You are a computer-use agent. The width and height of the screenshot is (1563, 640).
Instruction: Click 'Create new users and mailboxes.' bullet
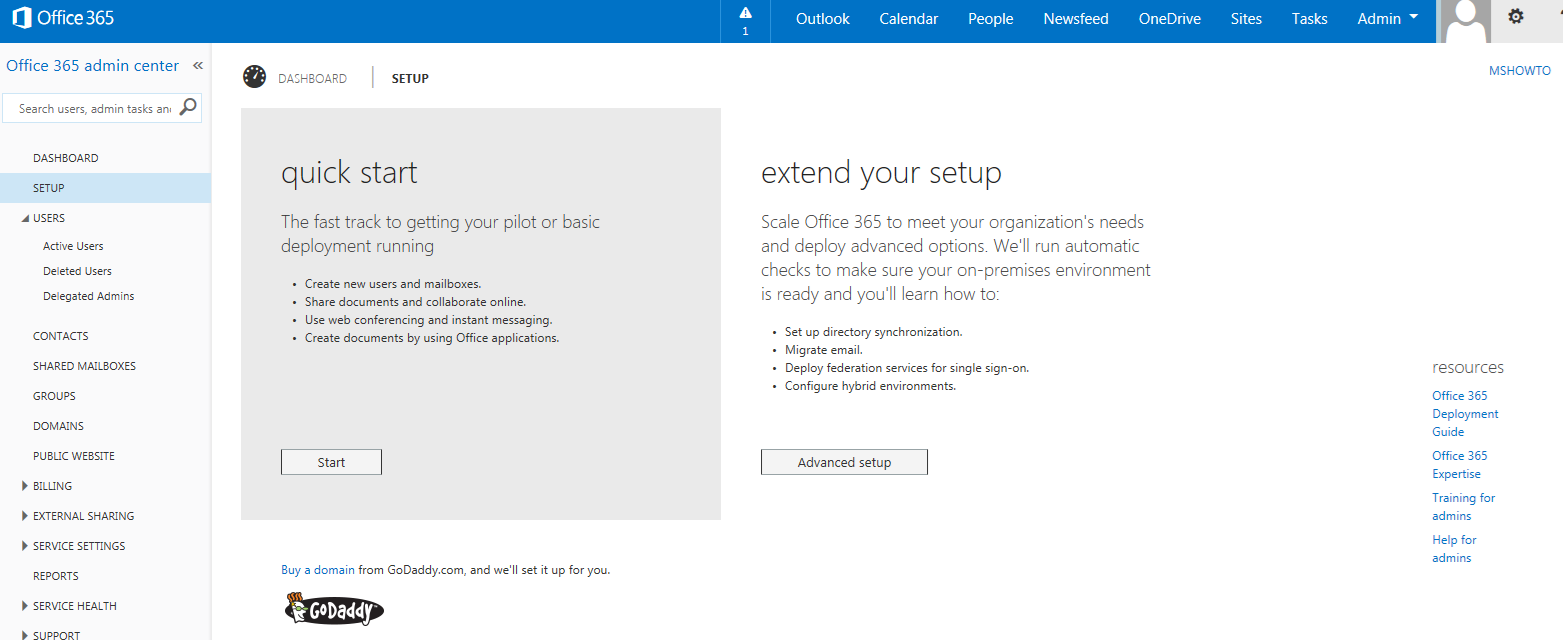coord(393,284)
